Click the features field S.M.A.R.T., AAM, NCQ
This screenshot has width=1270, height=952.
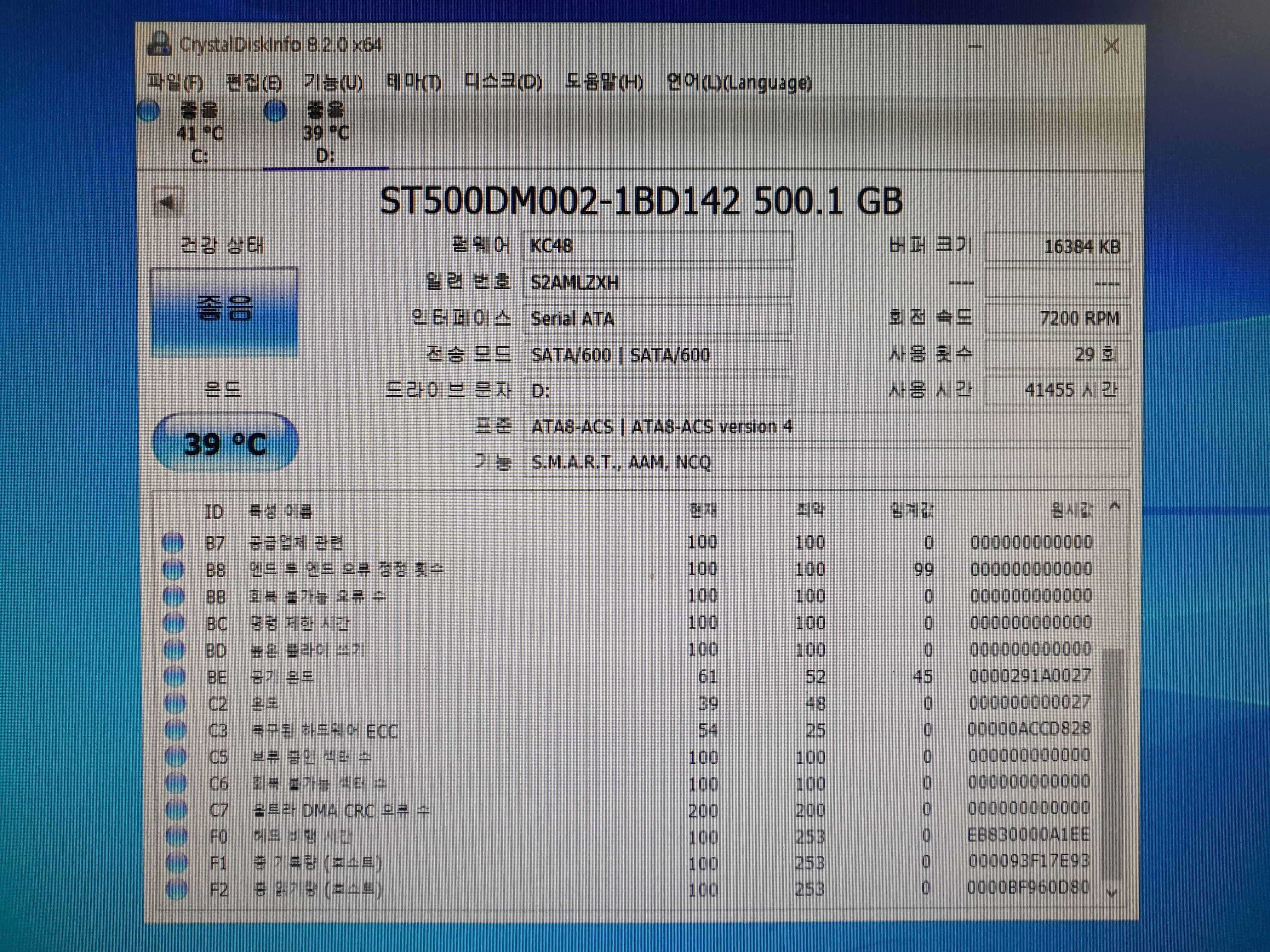click(827, 462)
